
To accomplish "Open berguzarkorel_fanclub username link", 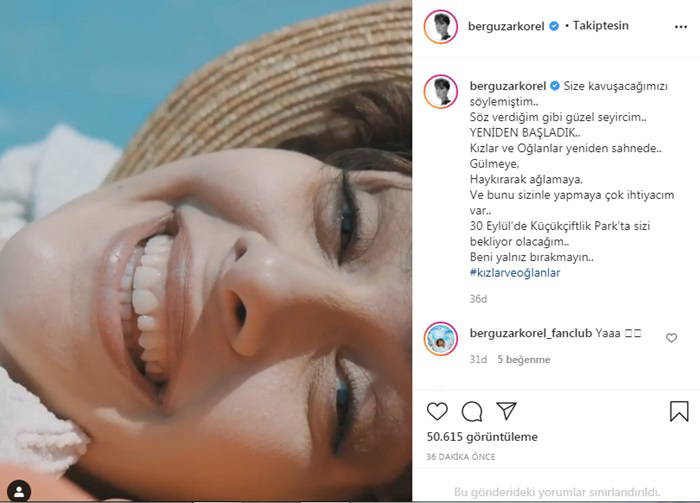I will coord(529,332).
